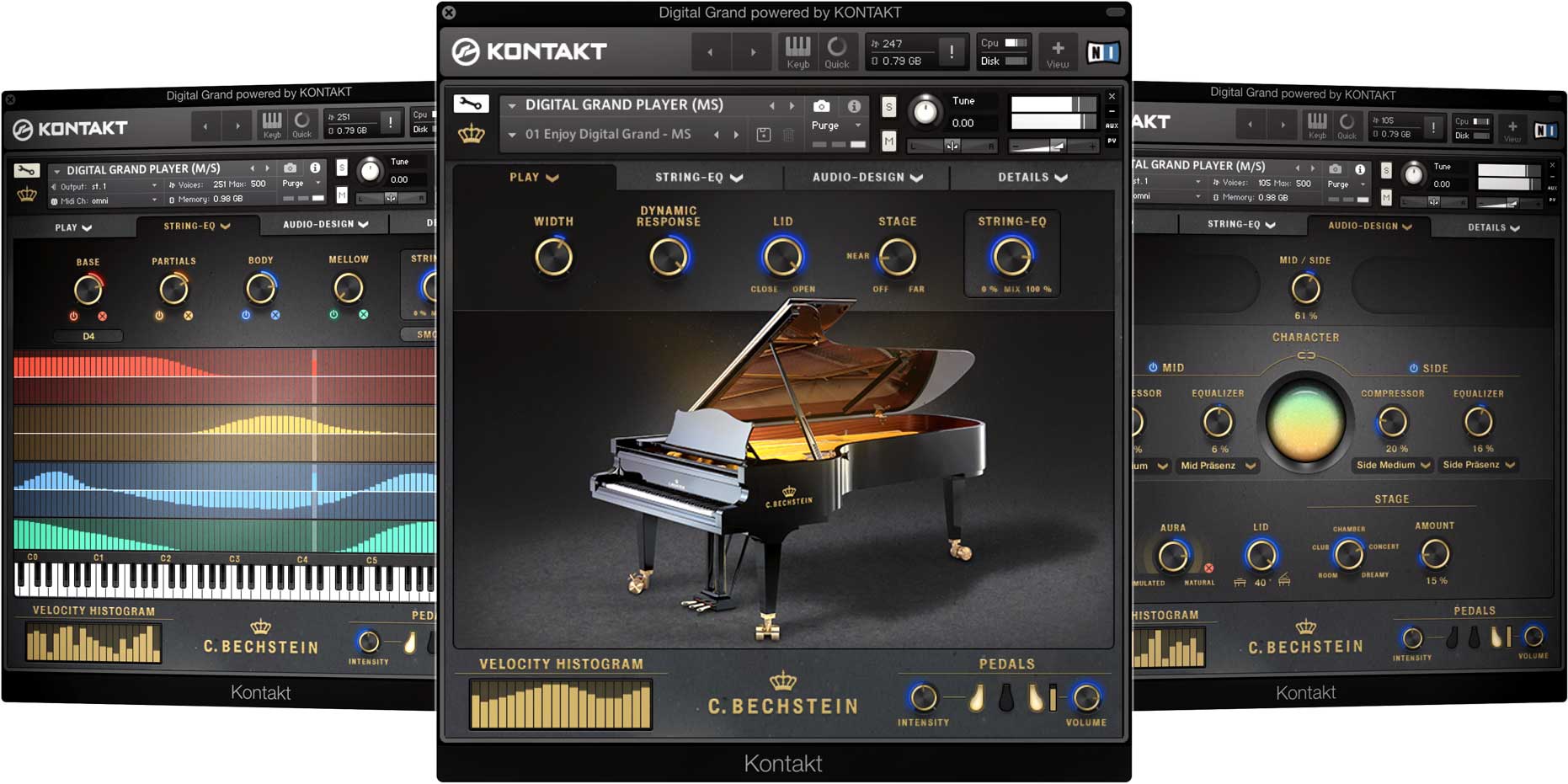The height and width of the screenshot is (784, 1568).
Task: Toggle BASE band power in left window
Action: (x=74, y=317)
